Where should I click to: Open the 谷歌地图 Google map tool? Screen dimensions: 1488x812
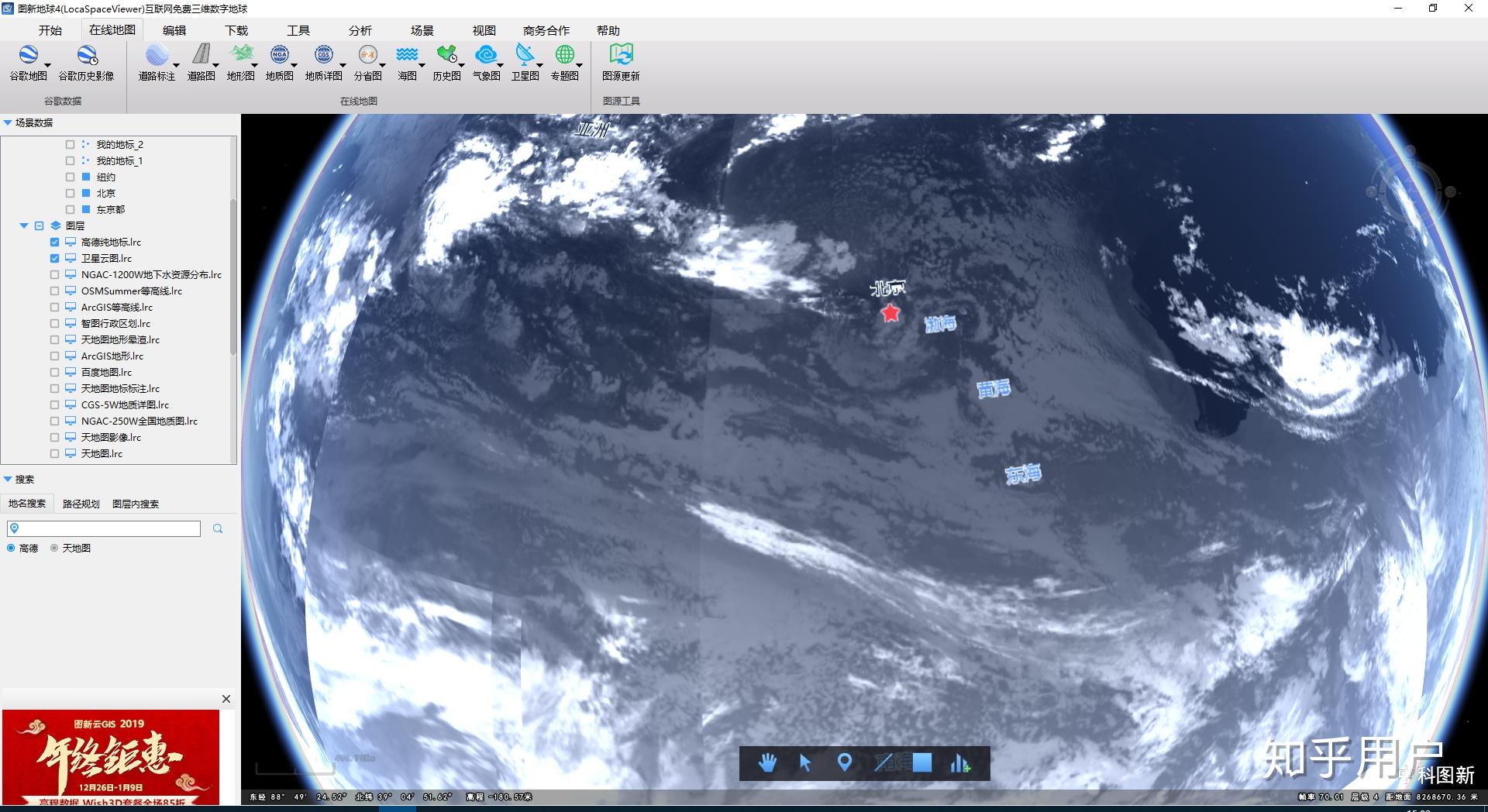[x=29, y=62]
